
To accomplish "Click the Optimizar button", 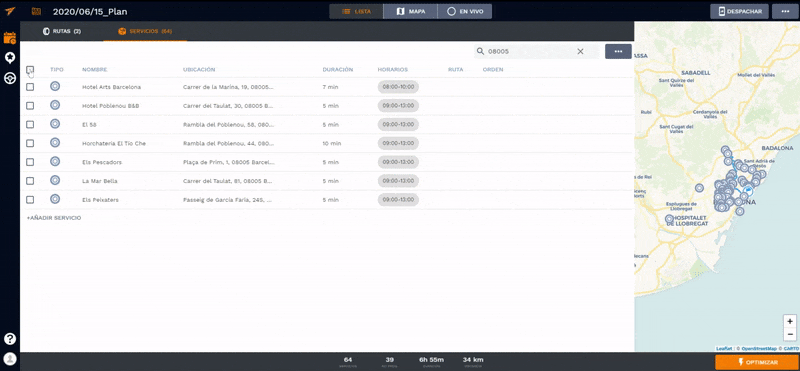I will point(757,362).
